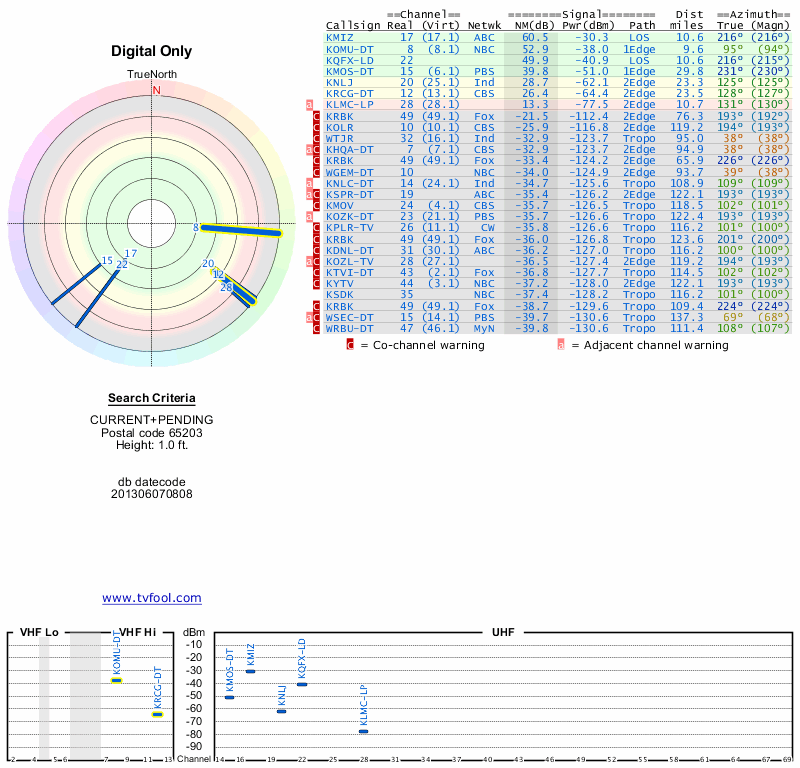Click the KSDK callsign in the table
This screenshot has width=800, height=768.
(x=340, y=294)
